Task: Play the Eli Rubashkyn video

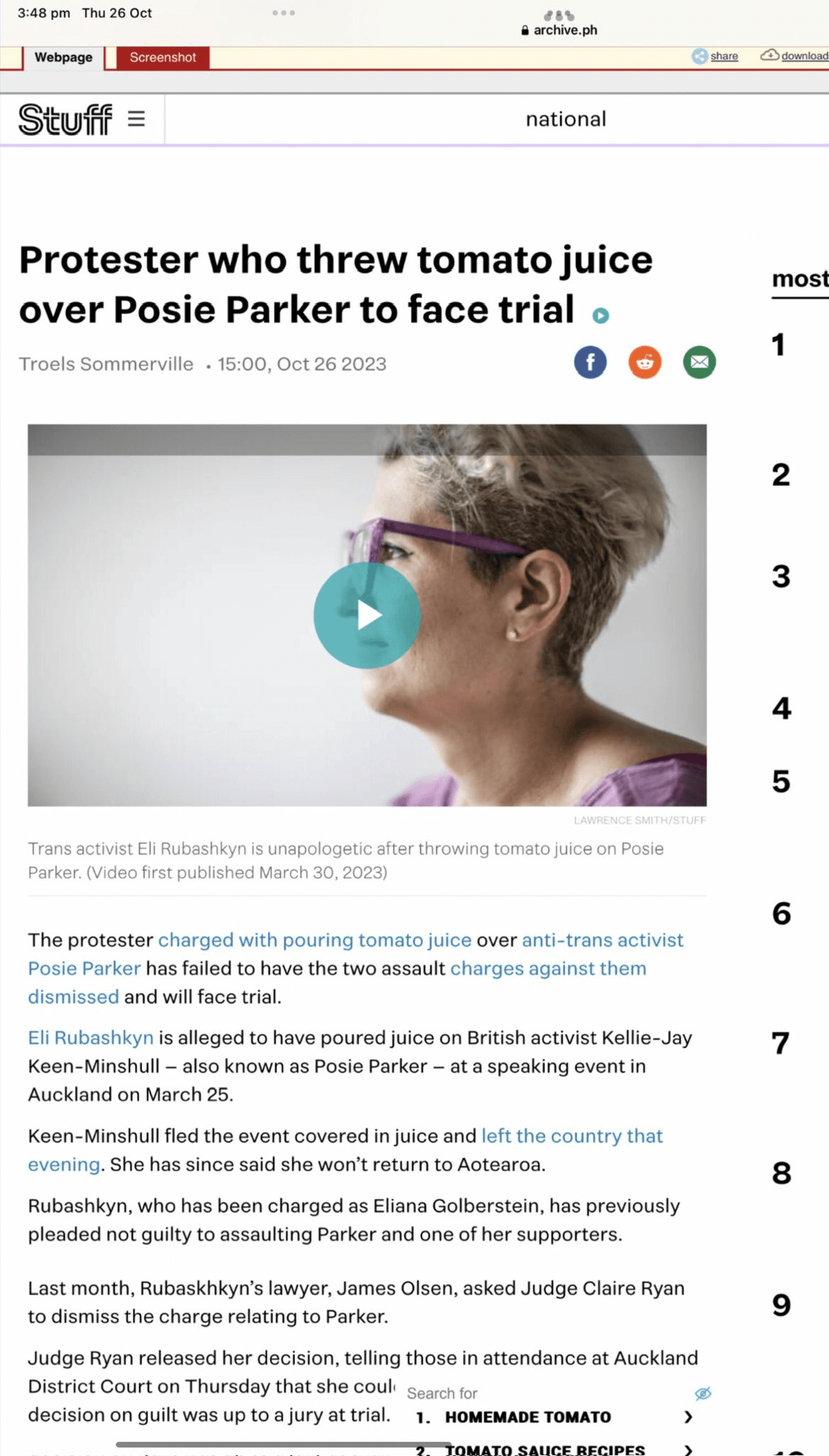Action: click(x=367, y=615)
